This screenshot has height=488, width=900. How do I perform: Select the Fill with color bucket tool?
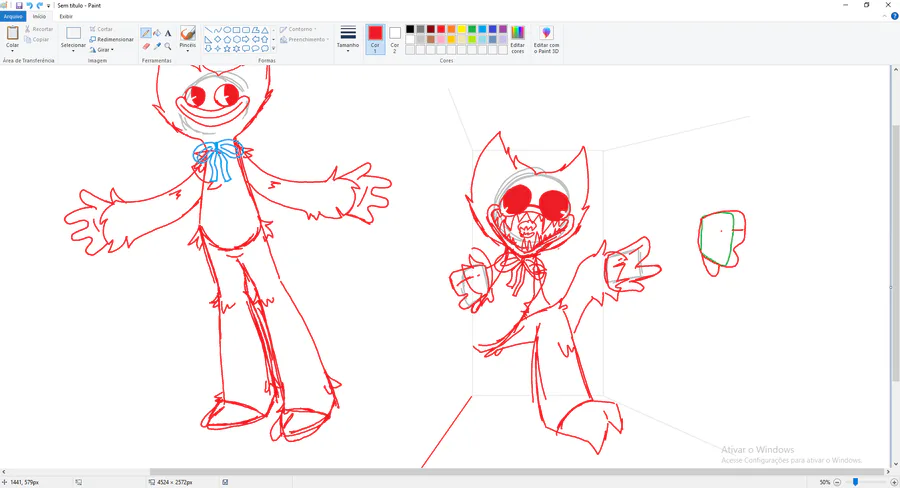click(x=157, y=33)
